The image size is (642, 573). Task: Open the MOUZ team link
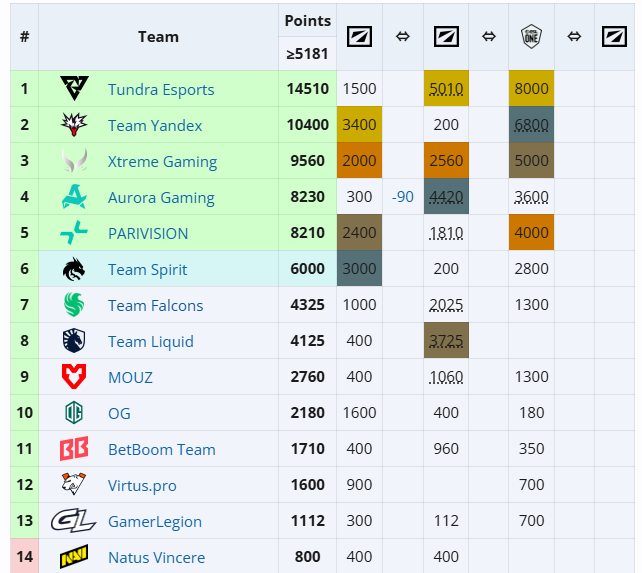(x=130, y=378)
